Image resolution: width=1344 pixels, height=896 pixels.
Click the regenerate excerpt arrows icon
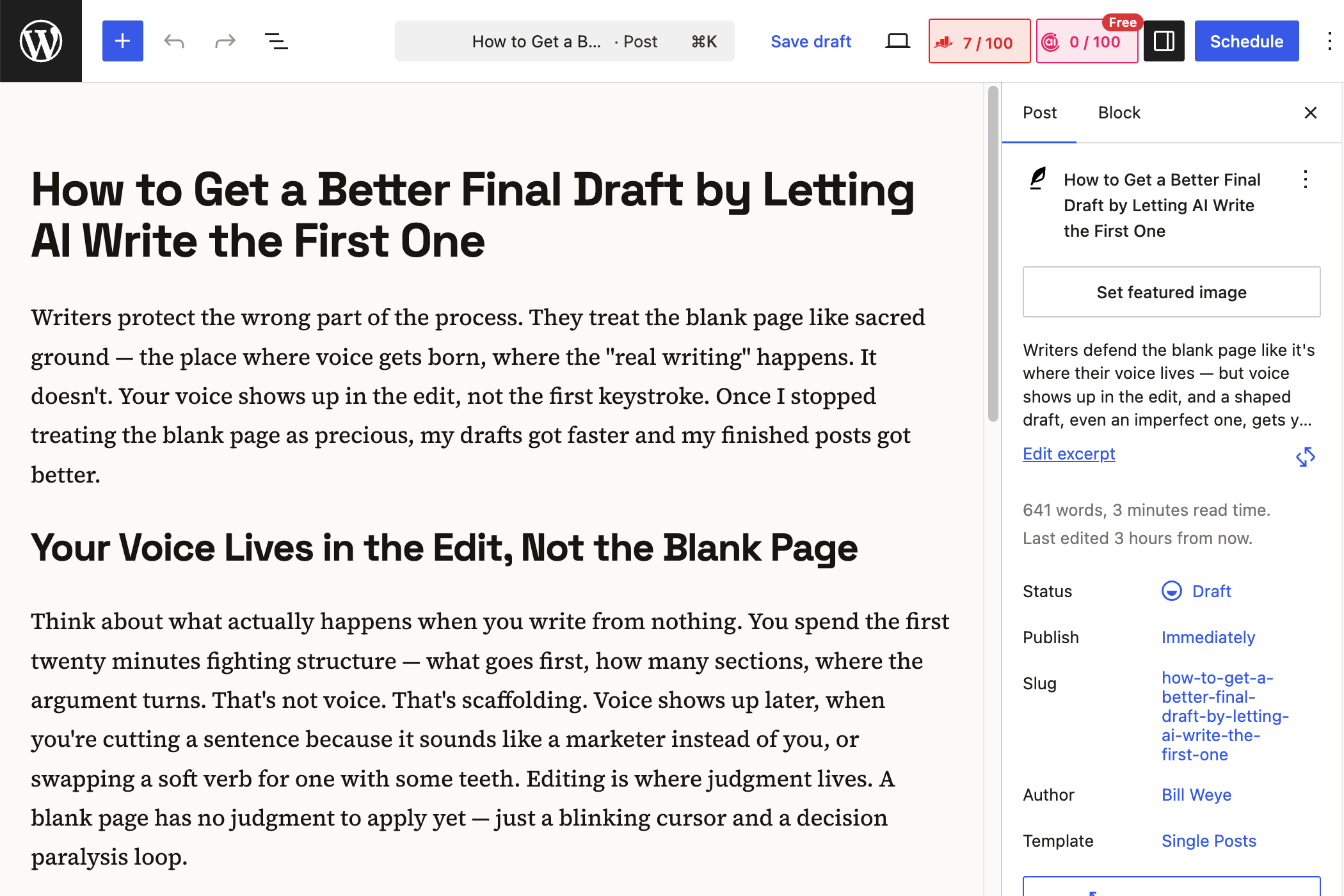pyautogui.click(x=1306, y=456)
